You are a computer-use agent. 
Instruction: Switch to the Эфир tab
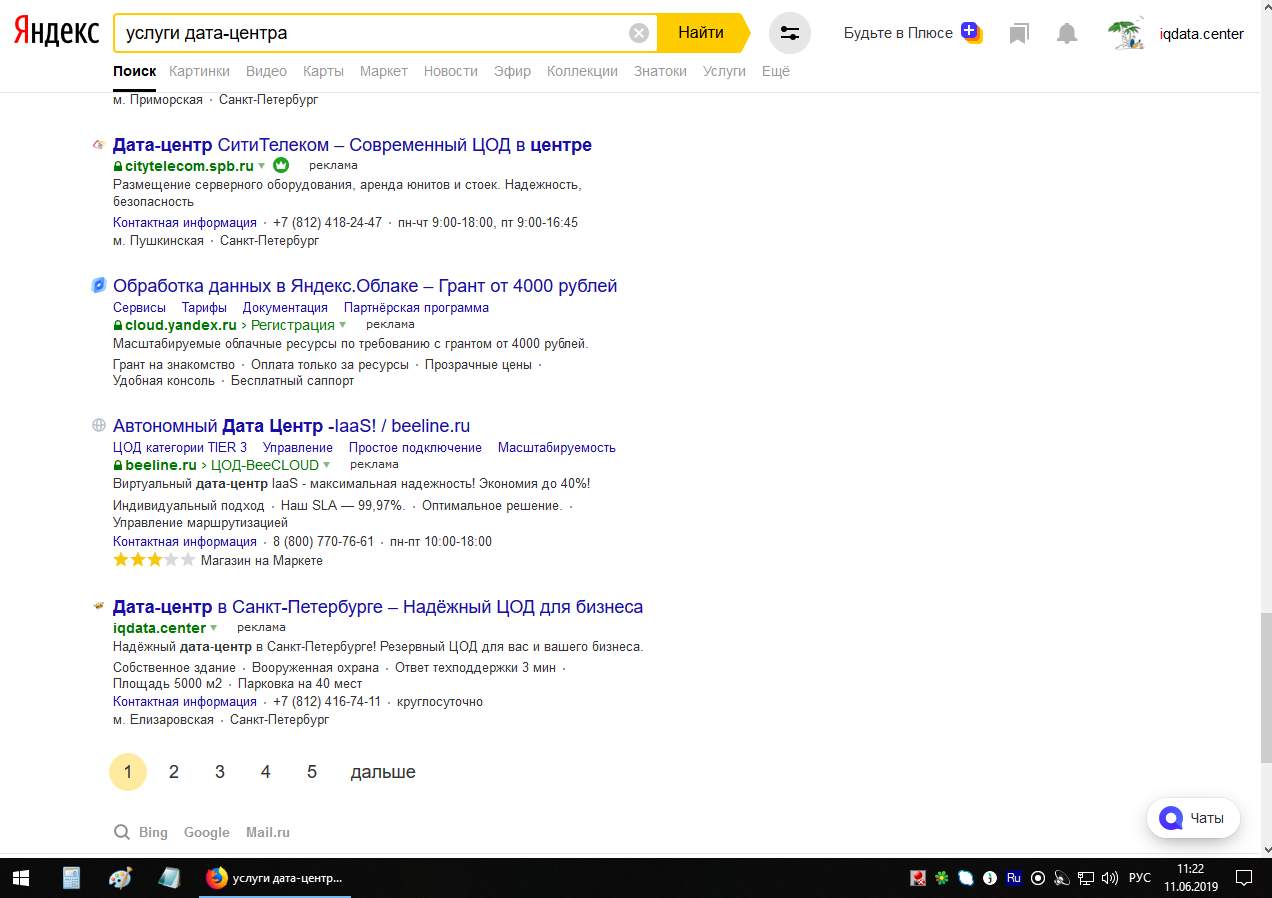tap(513, 71)
